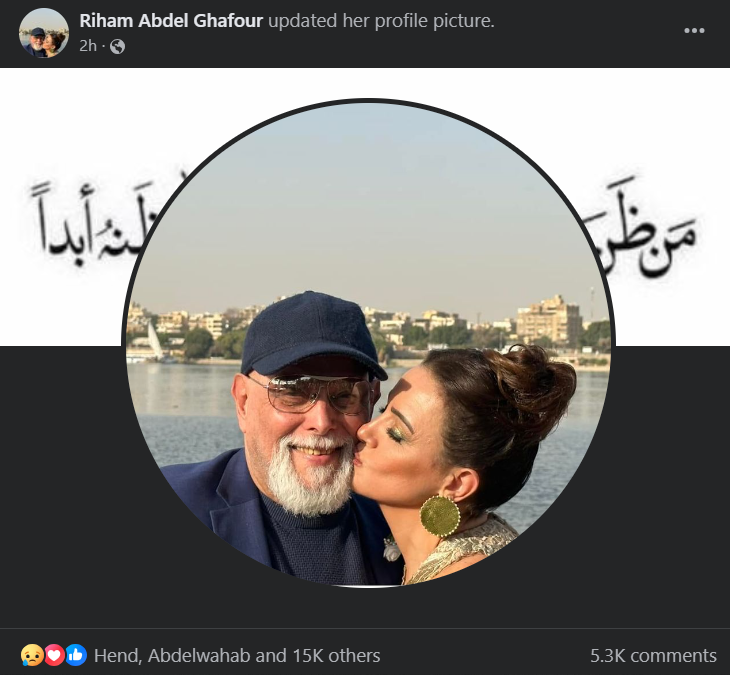Open the 5.3K comments link
This screenshot has height=675, width=730.
(x=653, y=655)
